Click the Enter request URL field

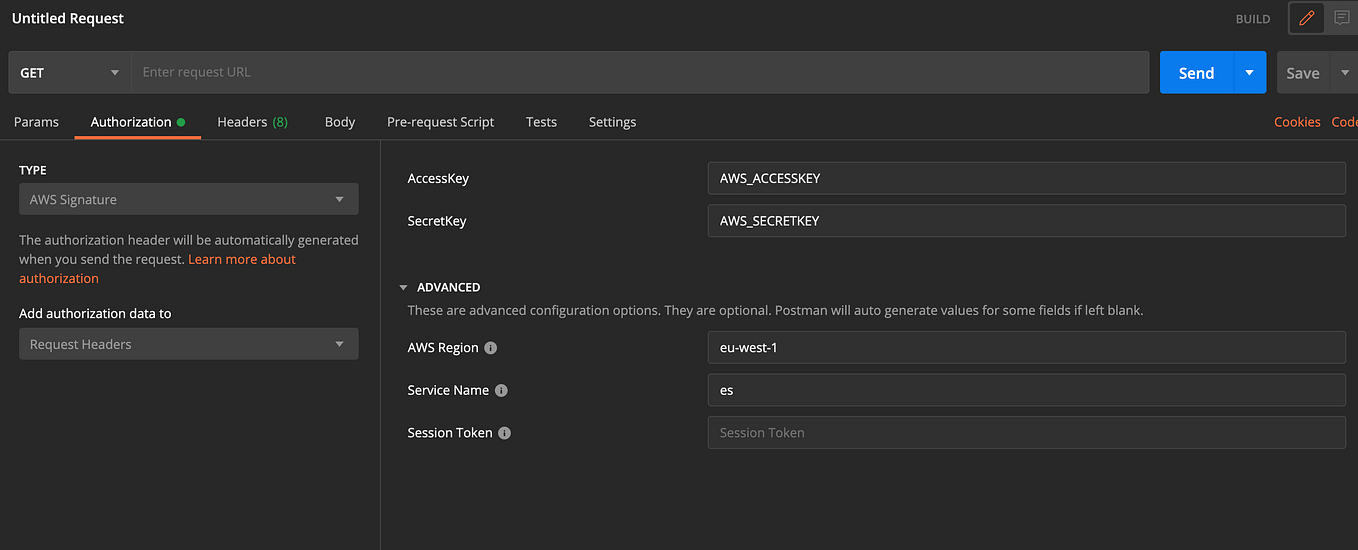640,72
